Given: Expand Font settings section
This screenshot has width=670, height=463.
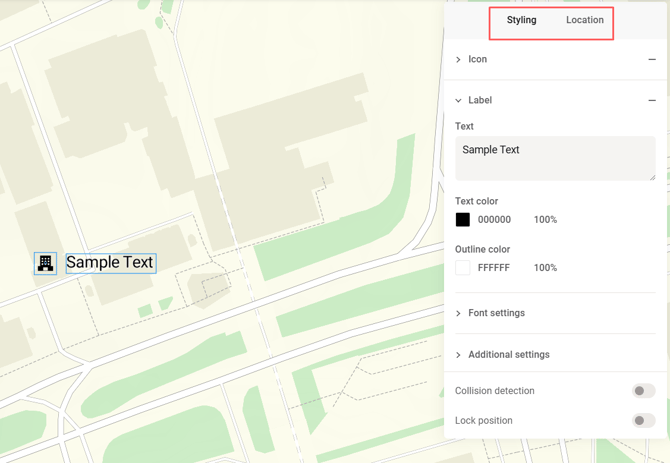Looking at the screenshot, I should [x=496, y=313].
